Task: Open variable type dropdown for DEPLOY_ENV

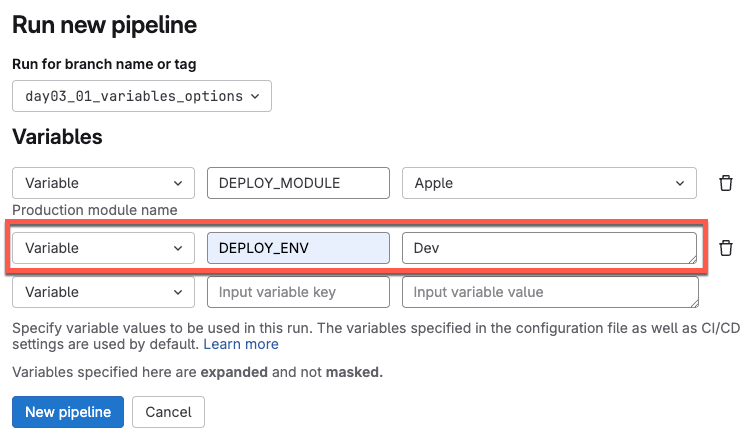Action: coord(103,248)
